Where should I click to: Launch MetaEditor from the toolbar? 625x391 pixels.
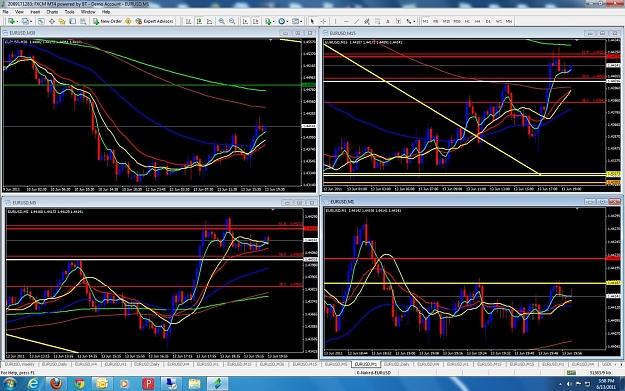[128, 21]
